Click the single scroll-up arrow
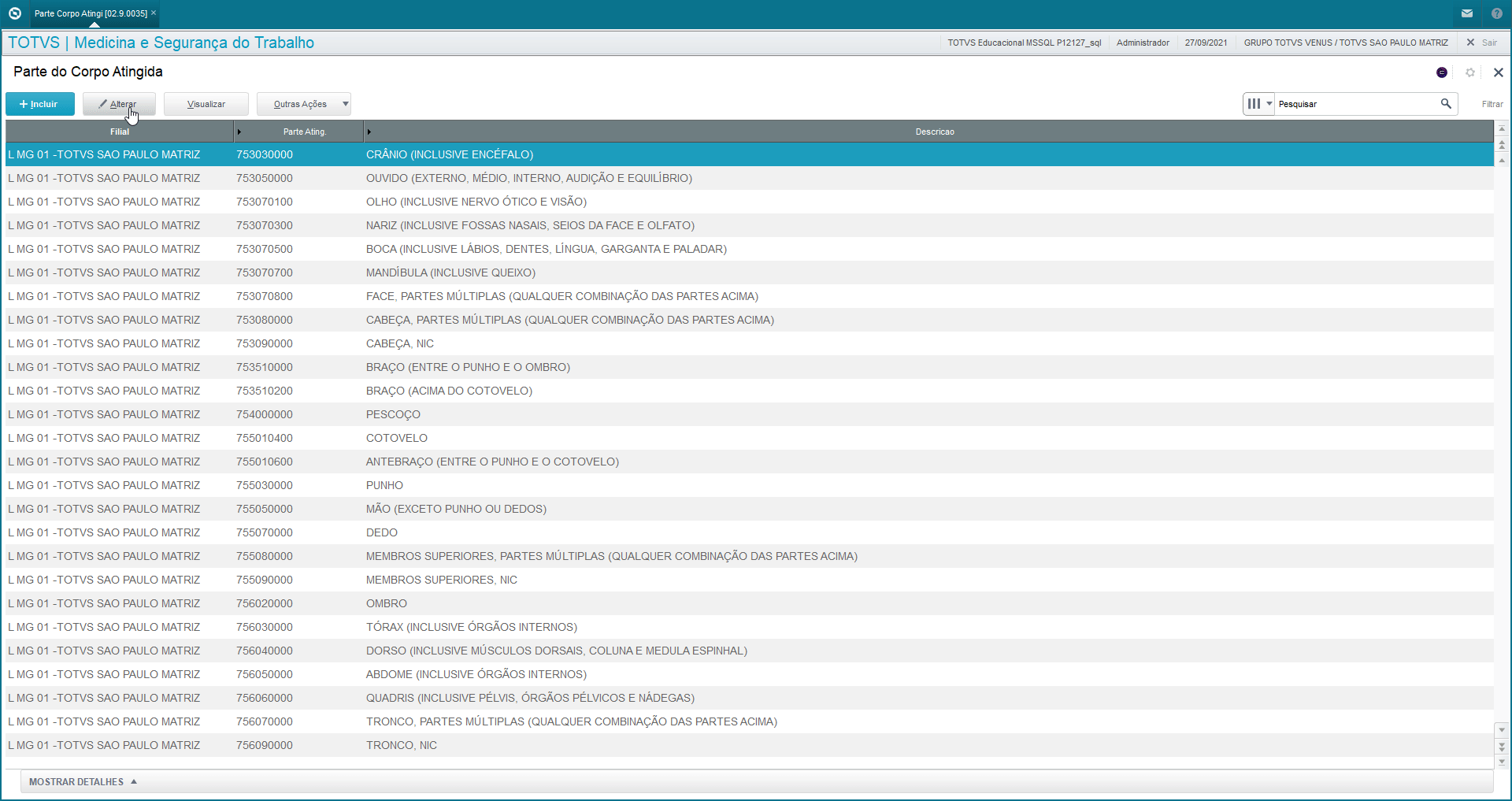This screenshot has width=1512, height=801. [1502, 161]
